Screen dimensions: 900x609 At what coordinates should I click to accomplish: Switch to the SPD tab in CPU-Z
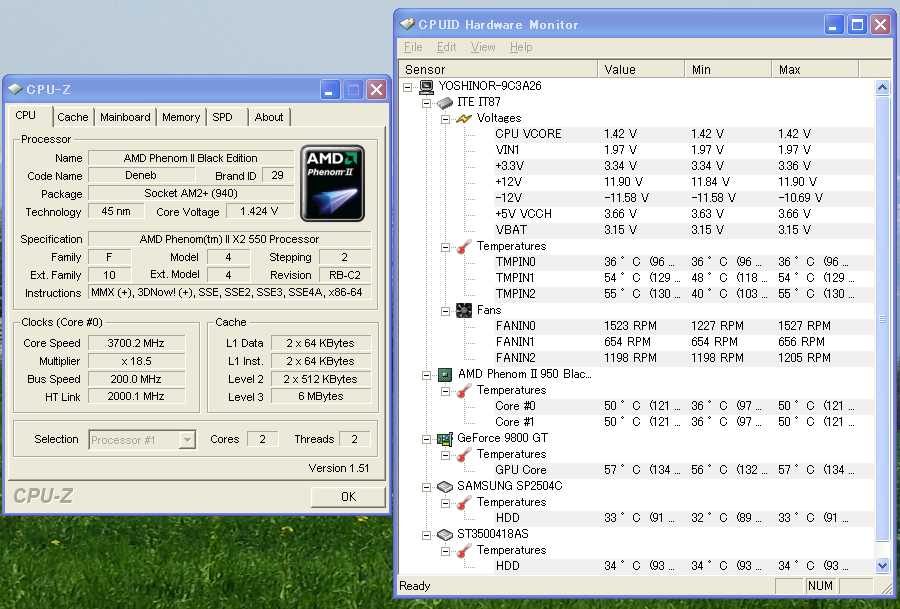223,117
